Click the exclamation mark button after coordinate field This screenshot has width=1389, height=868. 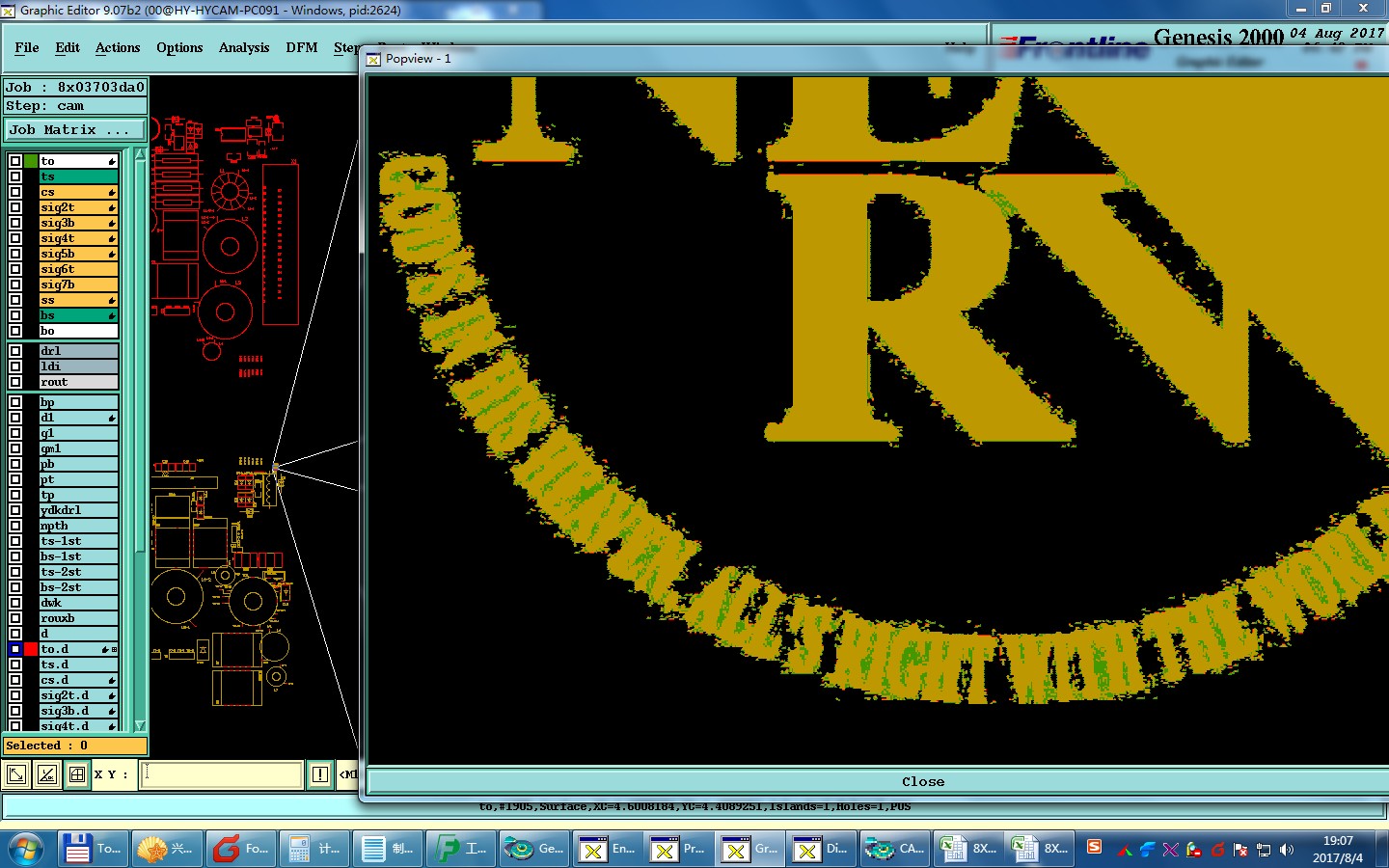coord(320,774)
